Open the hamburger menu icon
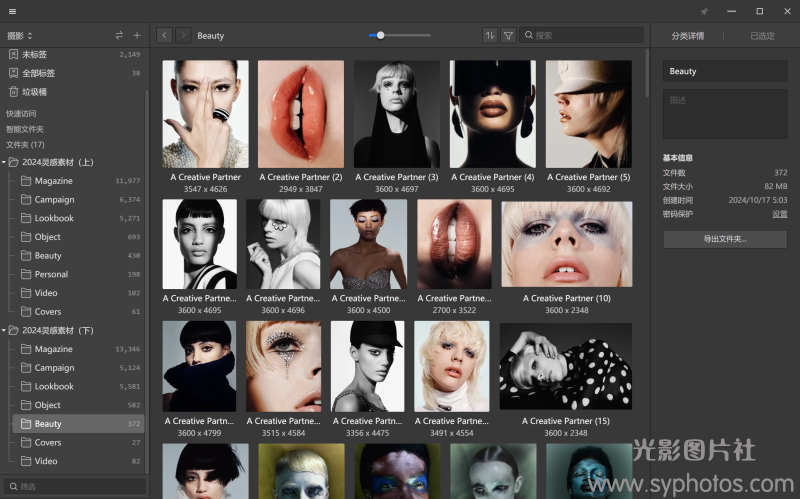 12,11
